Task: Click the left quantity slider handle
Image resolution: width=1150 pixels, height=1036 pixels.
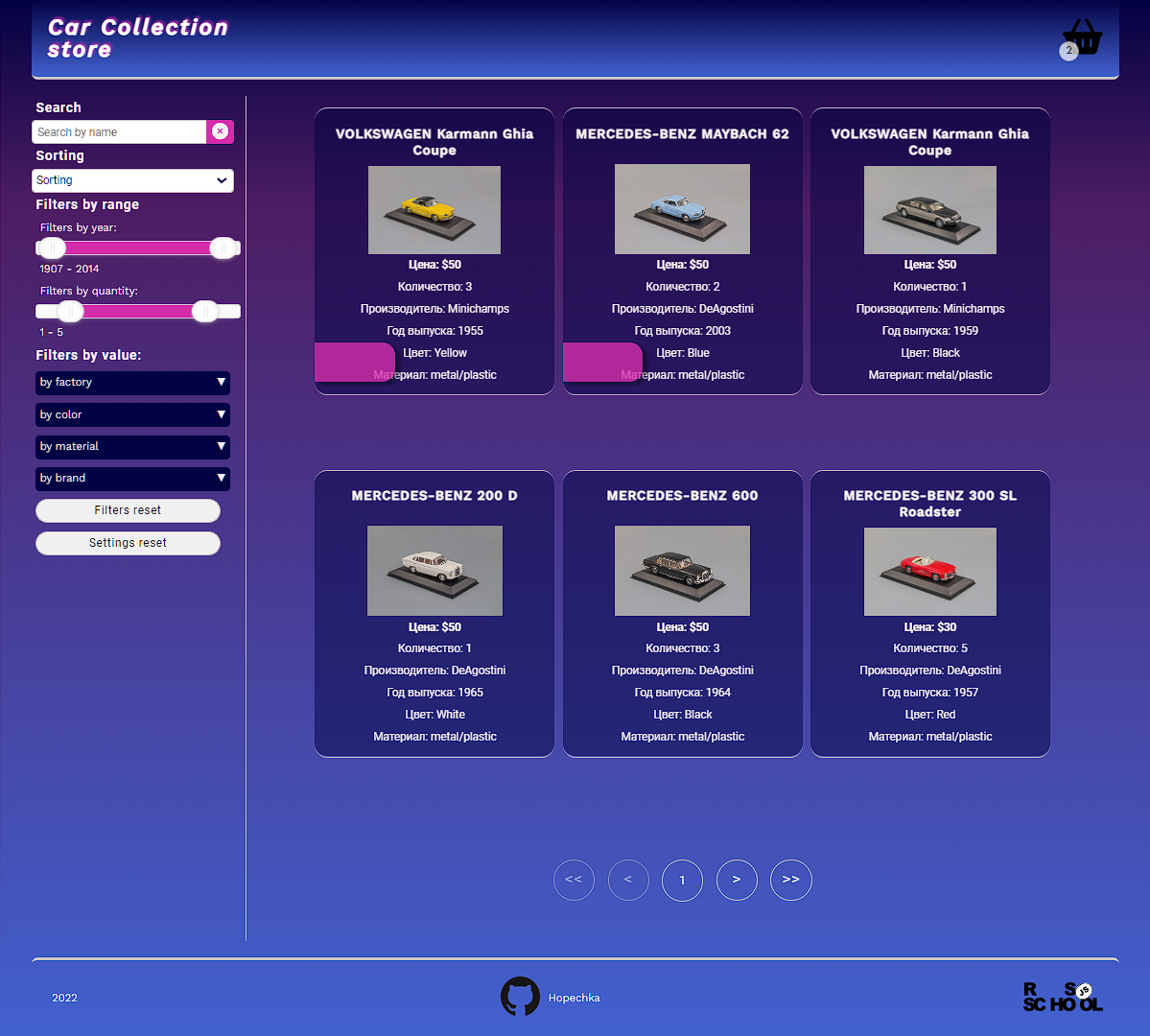Action: 70,311
